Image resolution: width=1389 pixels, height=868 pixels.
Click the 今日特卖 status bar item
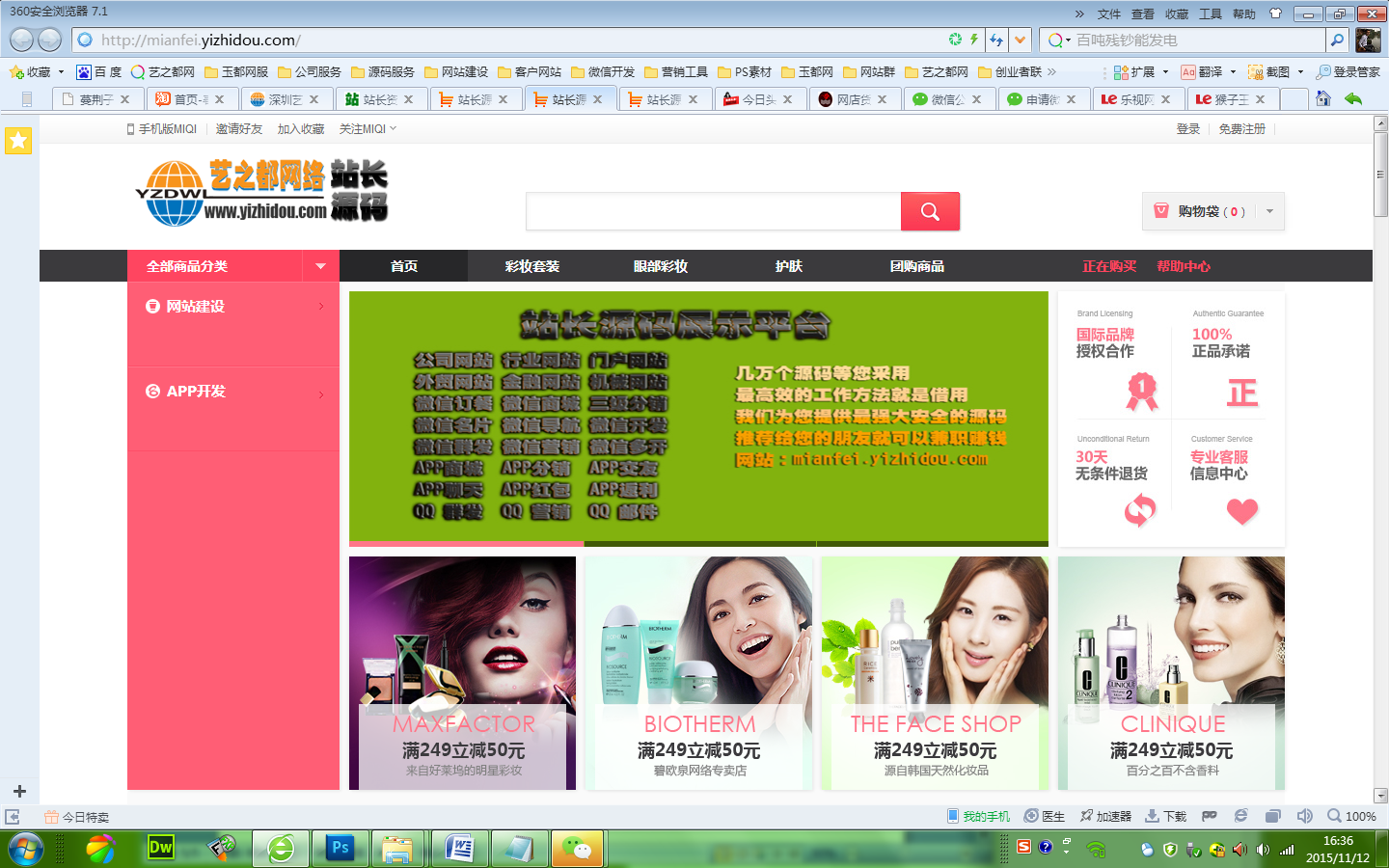(x=77, y=817)
